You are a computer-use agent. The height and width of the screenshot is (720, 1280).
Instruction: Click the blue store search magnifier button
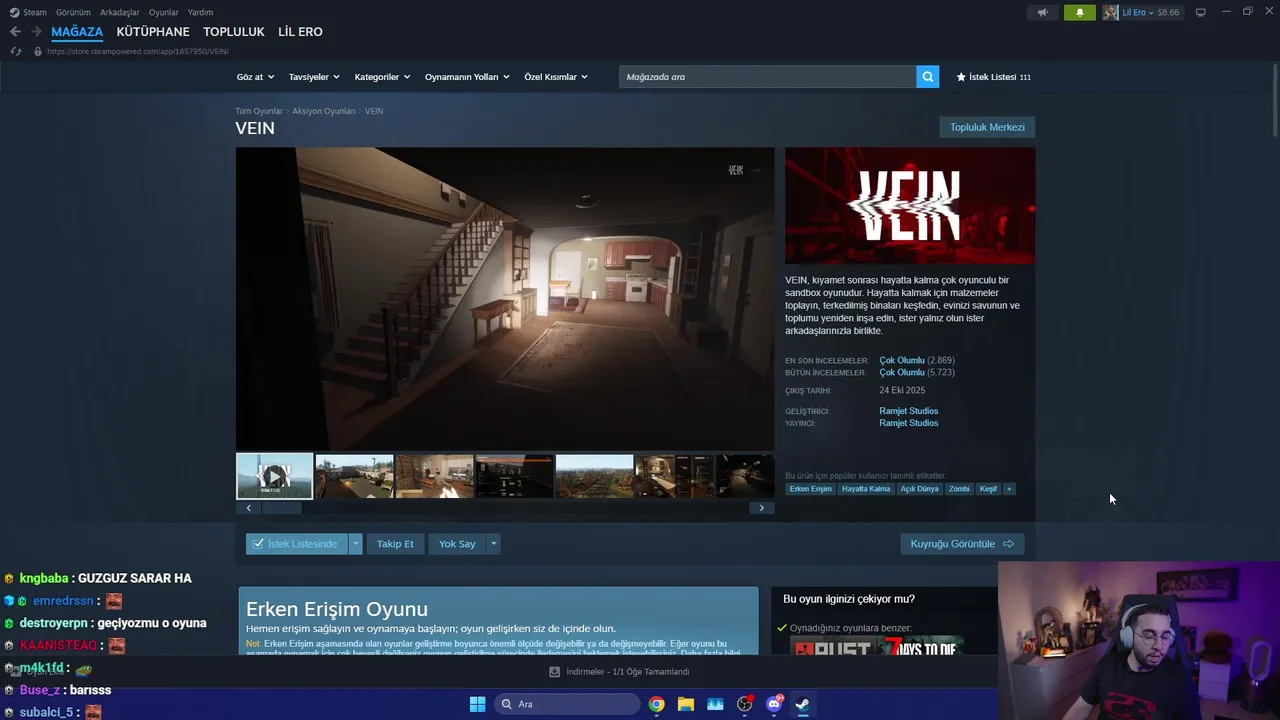pyautogui.click(x=928, y=77)
